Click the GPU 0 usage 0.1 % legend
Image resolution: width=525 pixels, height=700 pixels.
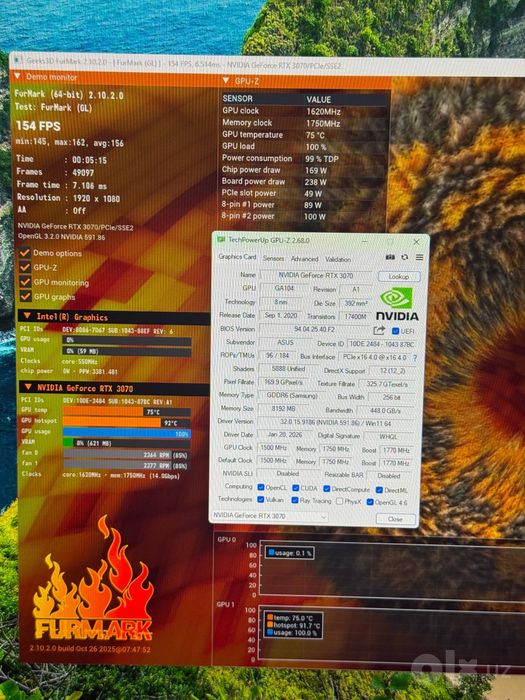(290, 553)
